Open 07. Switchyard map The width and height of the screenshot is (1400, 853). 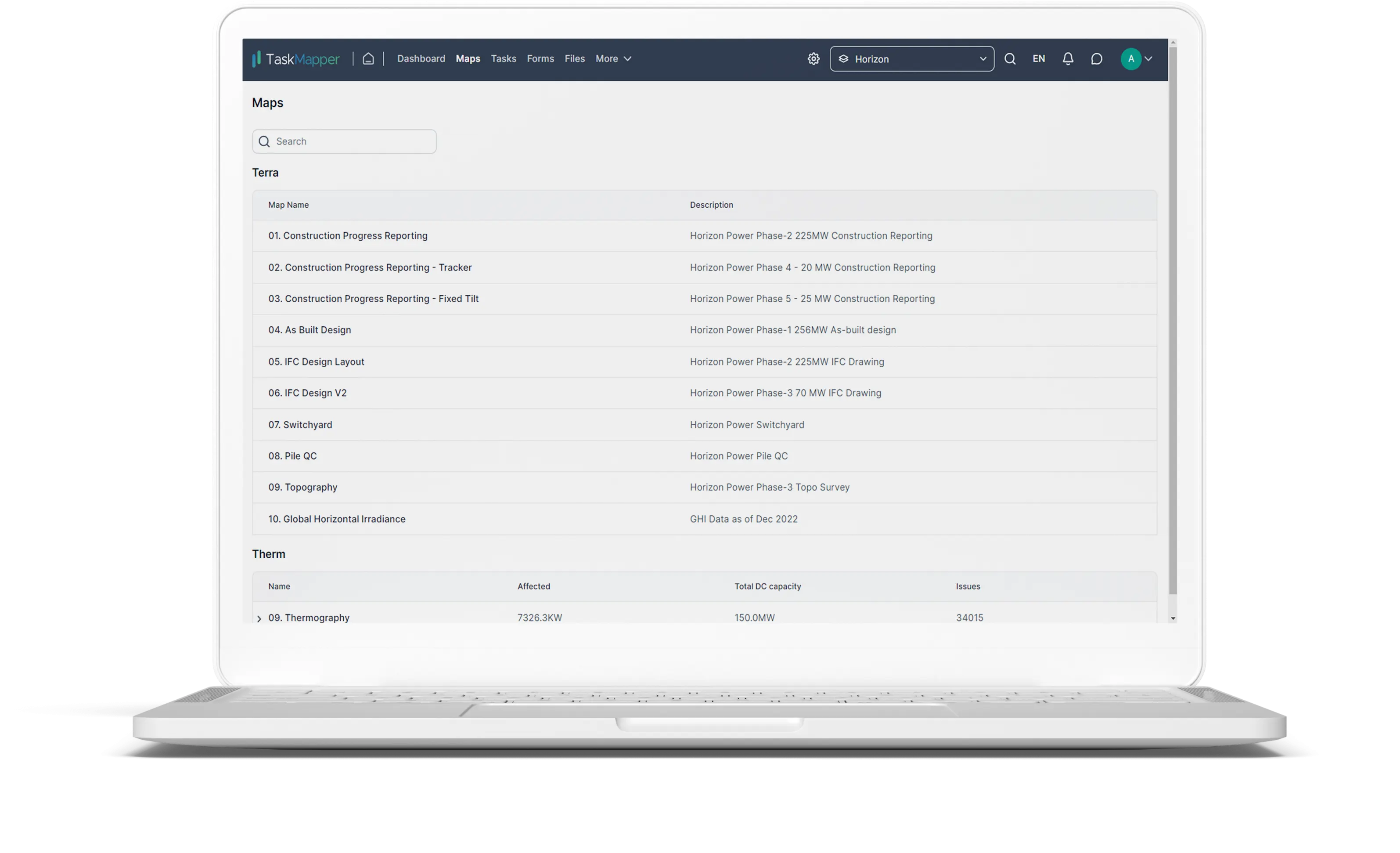(300, 425)
